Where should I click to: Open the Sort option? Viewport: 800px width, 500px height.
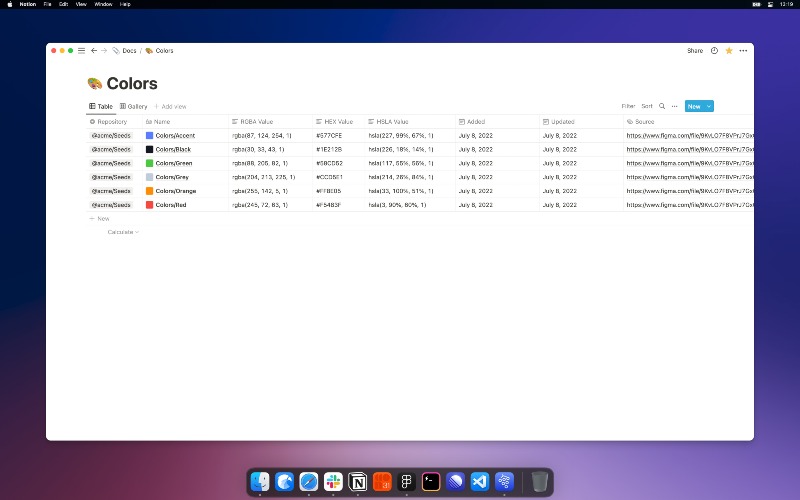tap(647, 106)
